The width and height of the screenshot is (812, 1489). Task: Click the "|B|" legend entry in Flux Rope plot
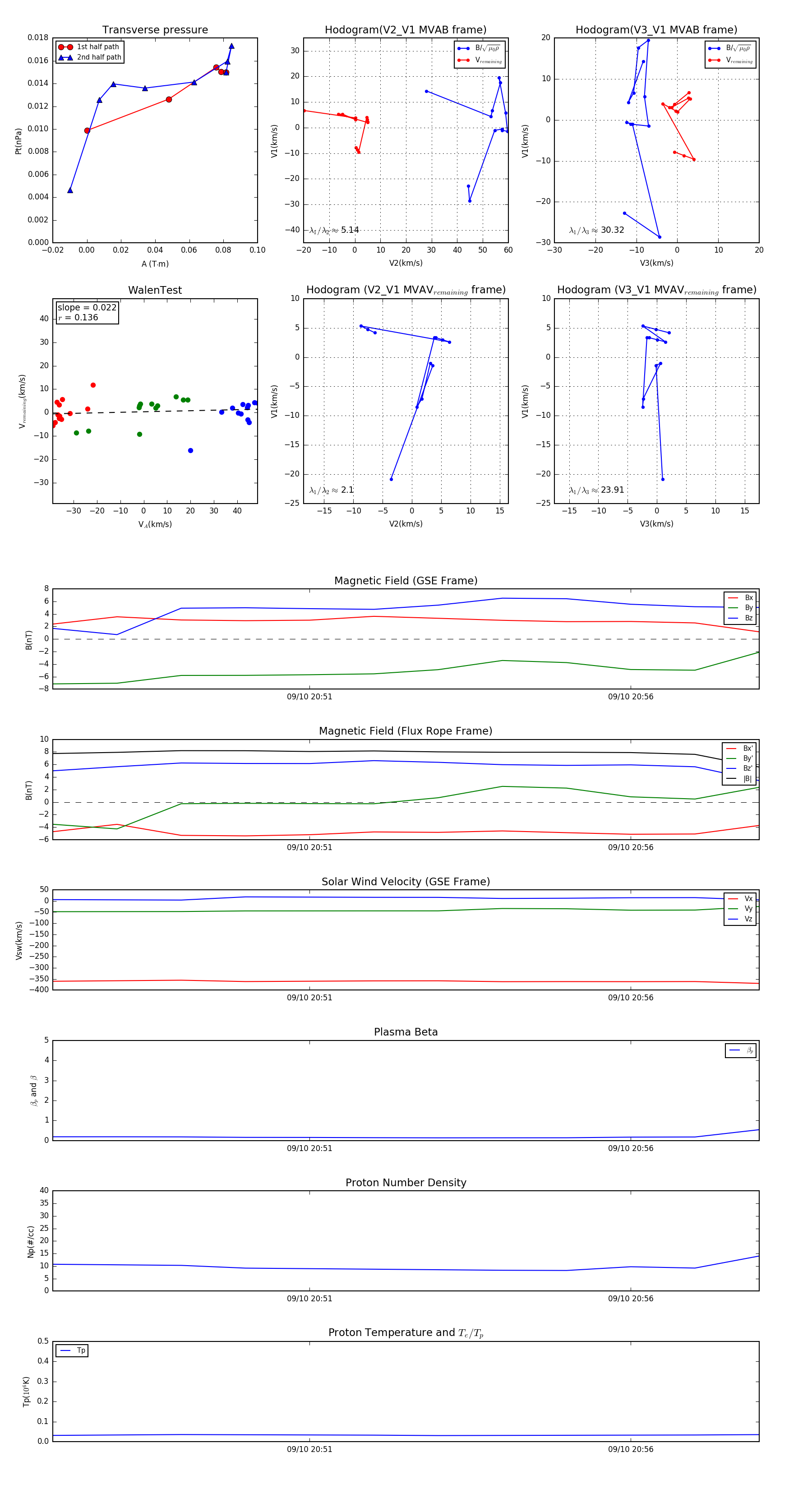[x=739, y=779]
